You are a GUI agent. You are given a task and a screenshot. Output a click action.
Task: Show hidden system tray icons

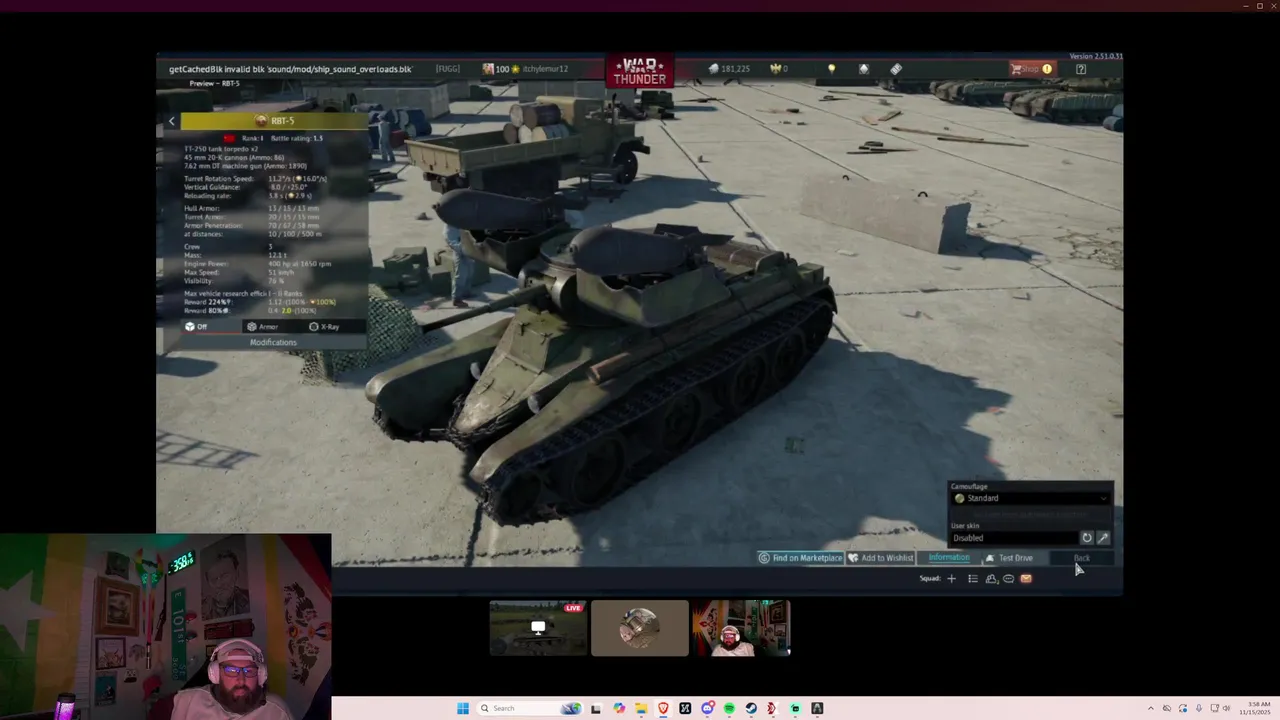(1150, 708)
